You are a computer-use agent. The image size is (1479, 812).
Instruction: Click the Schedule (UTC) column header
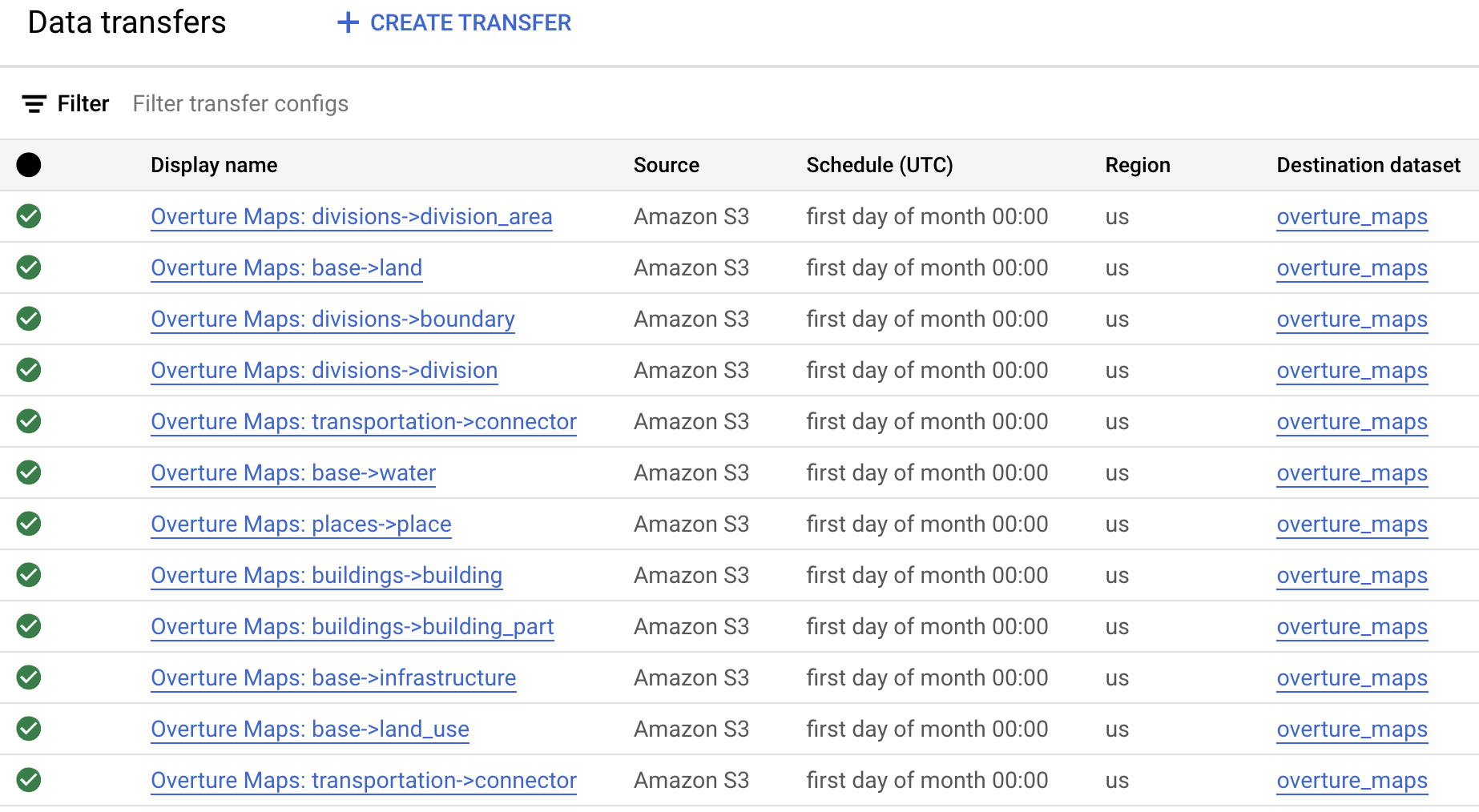click(x=880, y=165)
